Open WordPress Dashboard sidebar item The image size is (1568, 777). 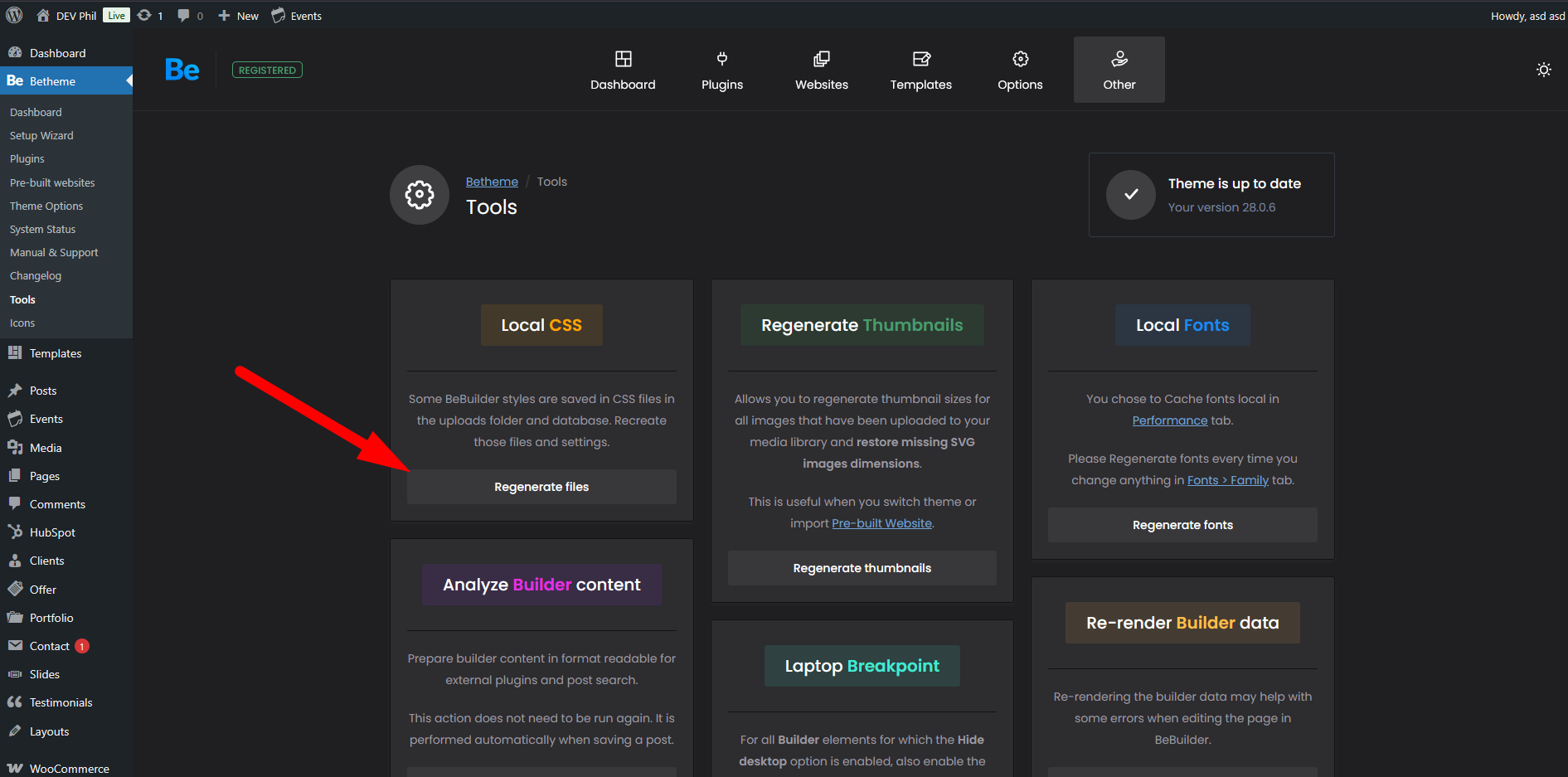66,52
